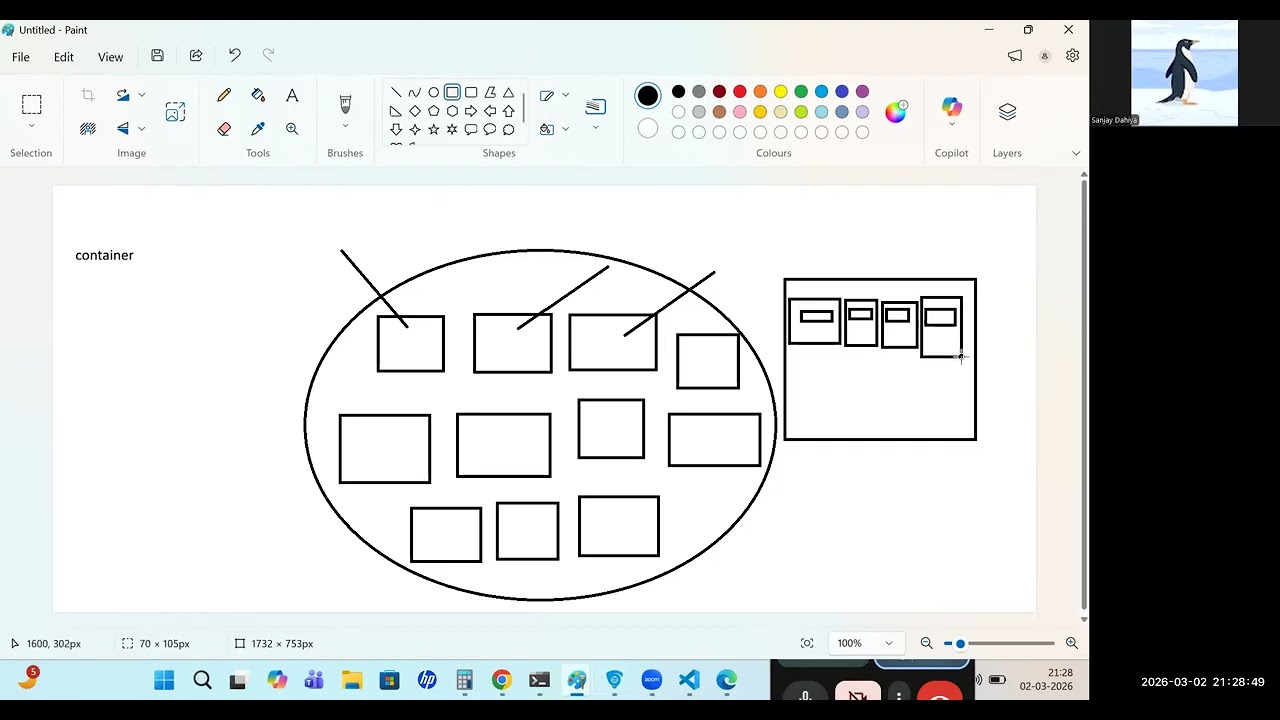The height and width of the screenshot is (720, 1280).
Task: Pick the red colour swatch
Action: click(740, 92)
